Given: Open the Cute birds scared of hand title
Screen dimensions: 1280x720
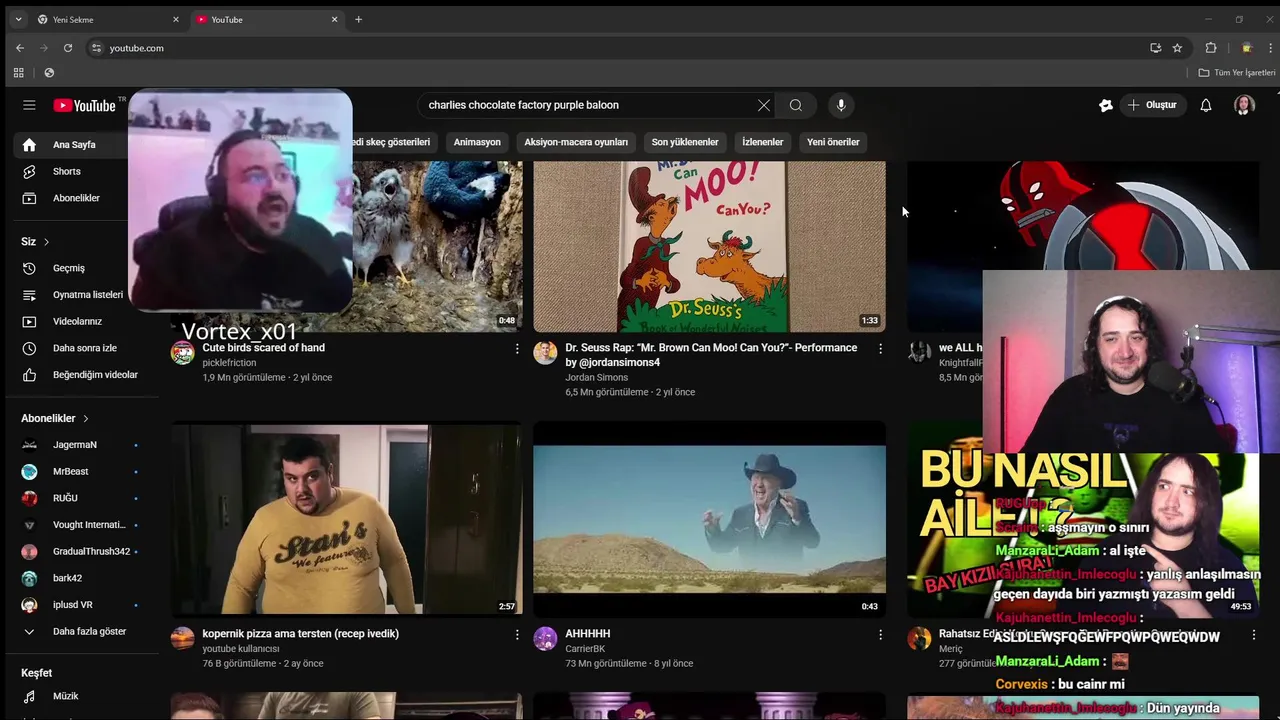Looking at the screenshot, I should point(263,348).
